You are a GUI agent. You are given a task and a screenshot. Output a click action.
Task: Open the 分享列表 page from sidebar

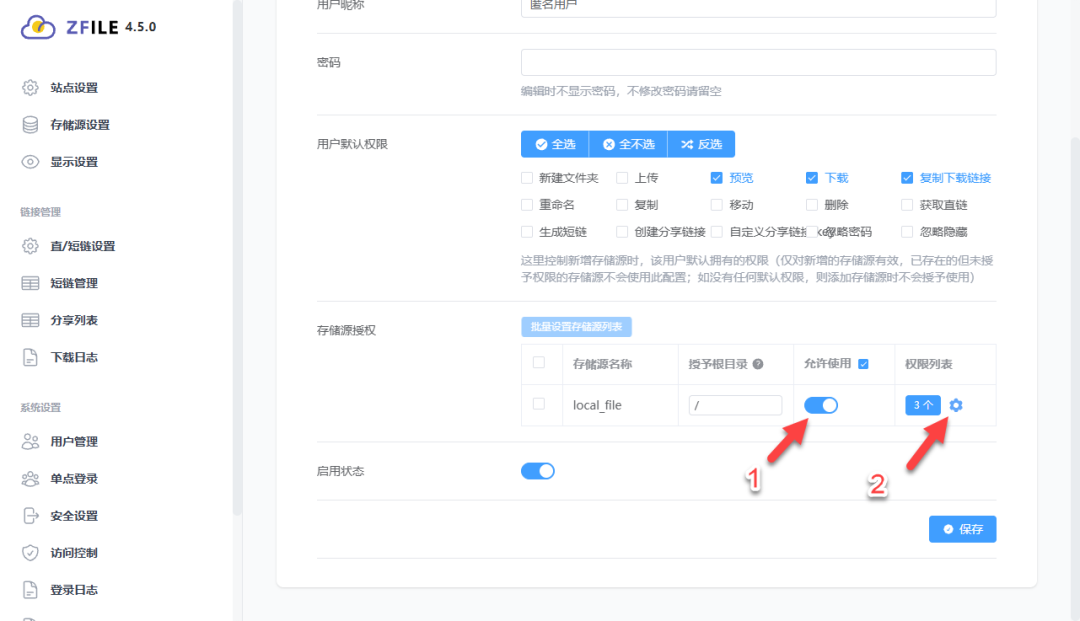(29, 320)
